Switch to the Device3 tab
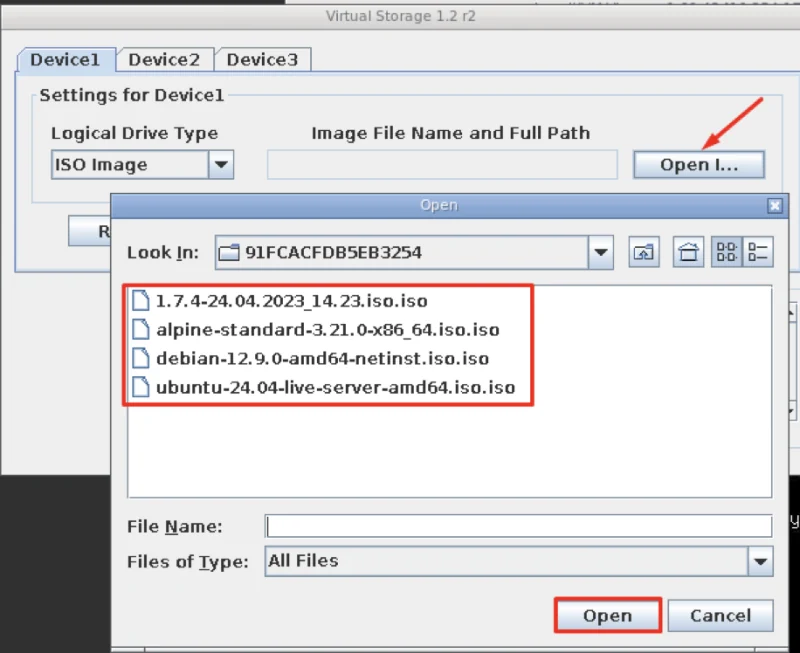Screen dimensions: 800x653 click(262, 60)
